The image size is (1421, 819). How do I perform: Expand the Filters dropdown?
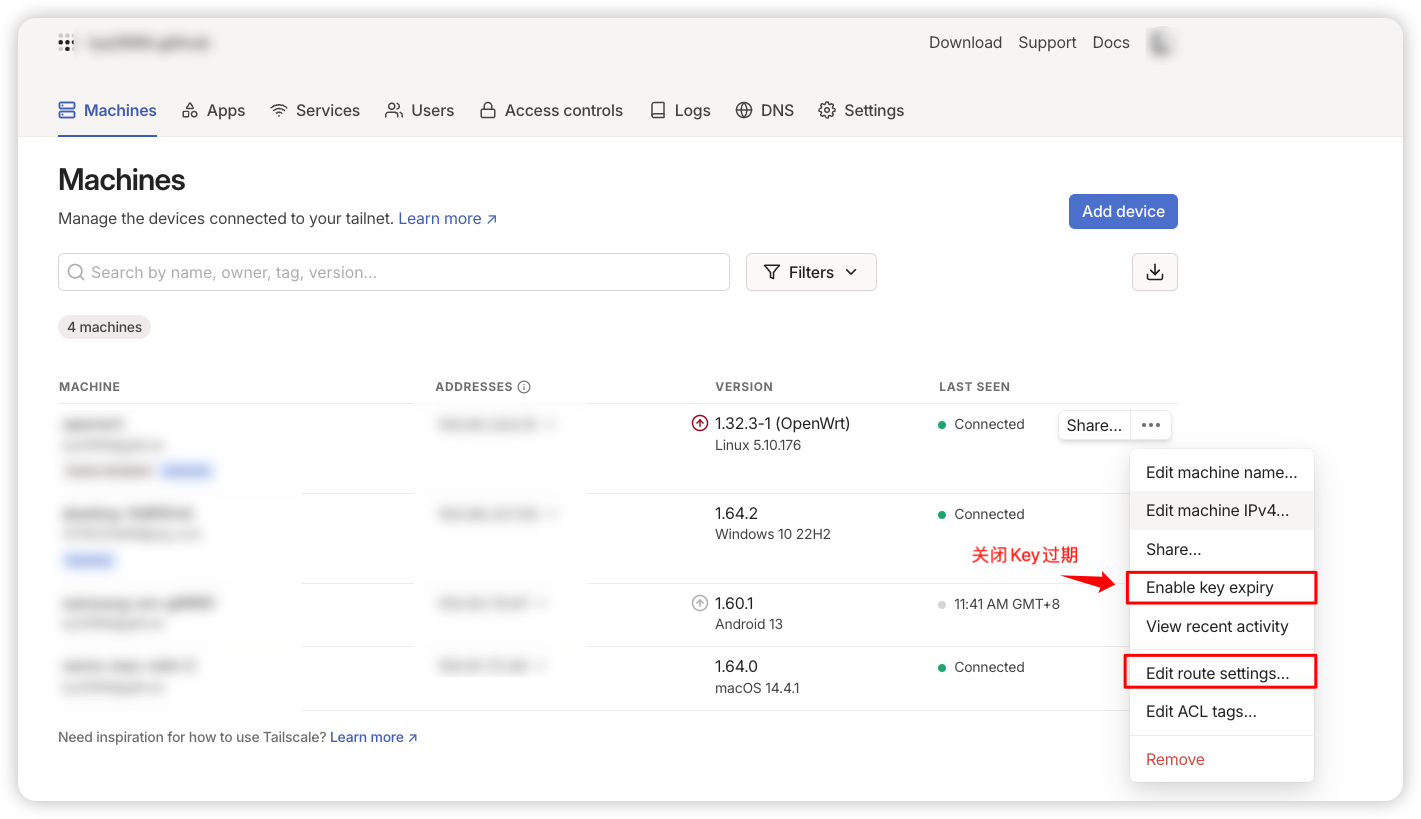click(811, 272)
